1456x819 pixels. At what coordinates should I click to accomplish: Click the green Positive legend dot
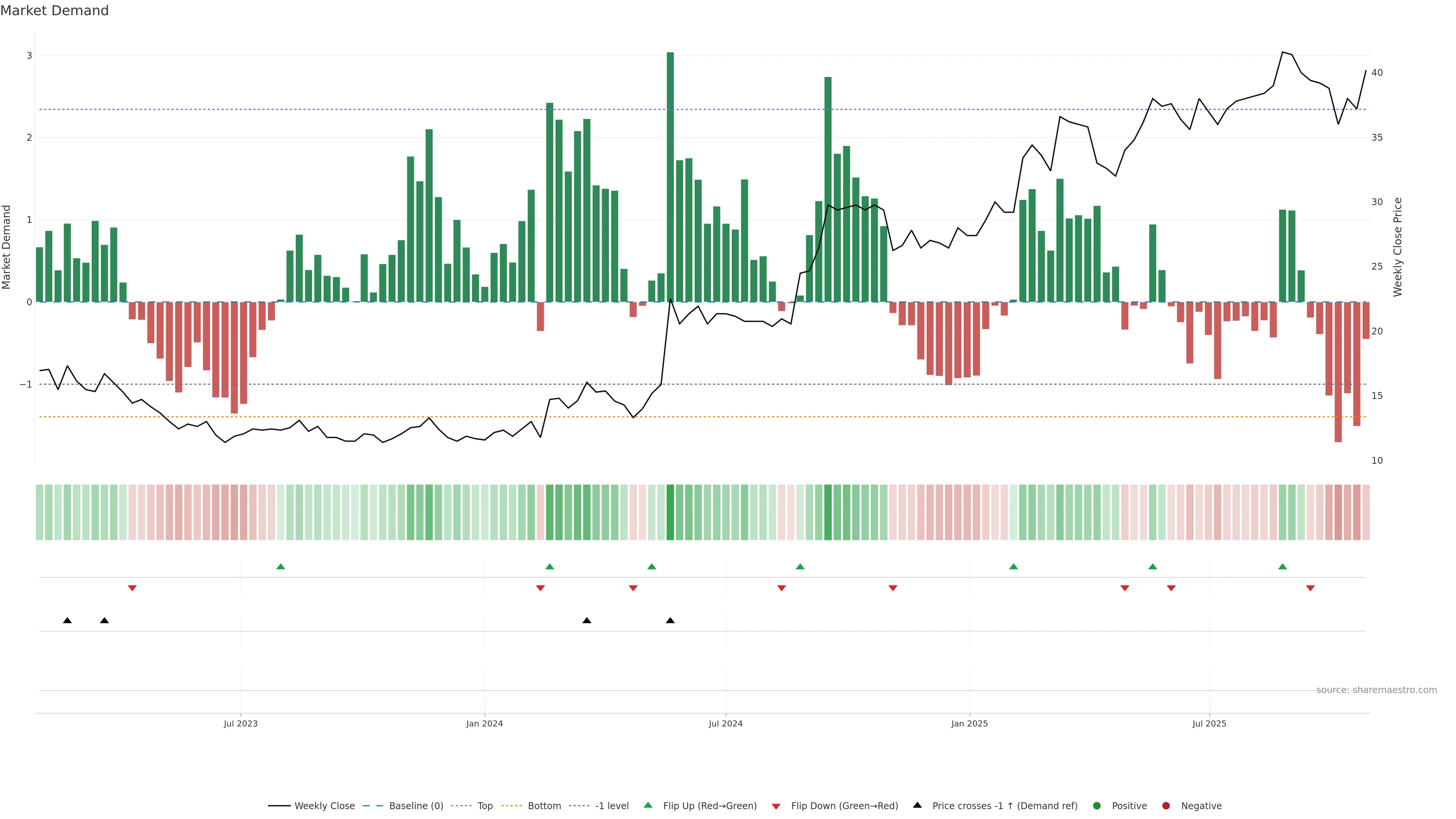[x=1097, y=806]
